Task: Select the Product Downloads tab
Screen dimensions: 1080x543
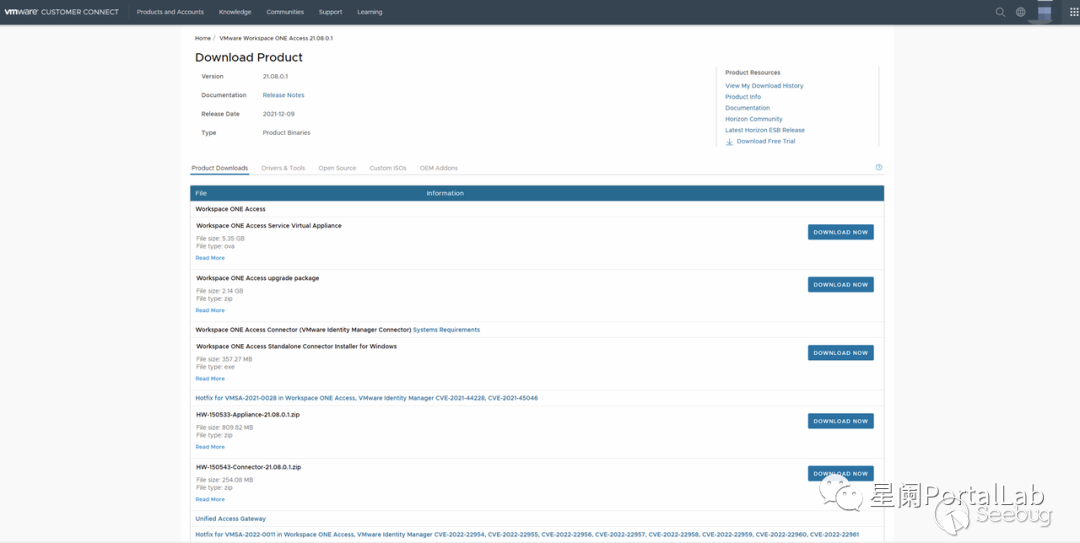Action: 220,168
